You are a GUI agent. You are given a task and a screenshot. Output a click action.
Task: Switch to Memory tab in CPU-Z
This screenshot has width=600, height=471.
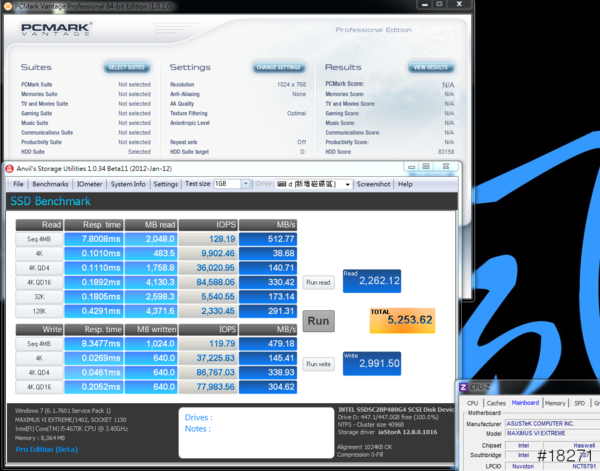click(555, 403)
